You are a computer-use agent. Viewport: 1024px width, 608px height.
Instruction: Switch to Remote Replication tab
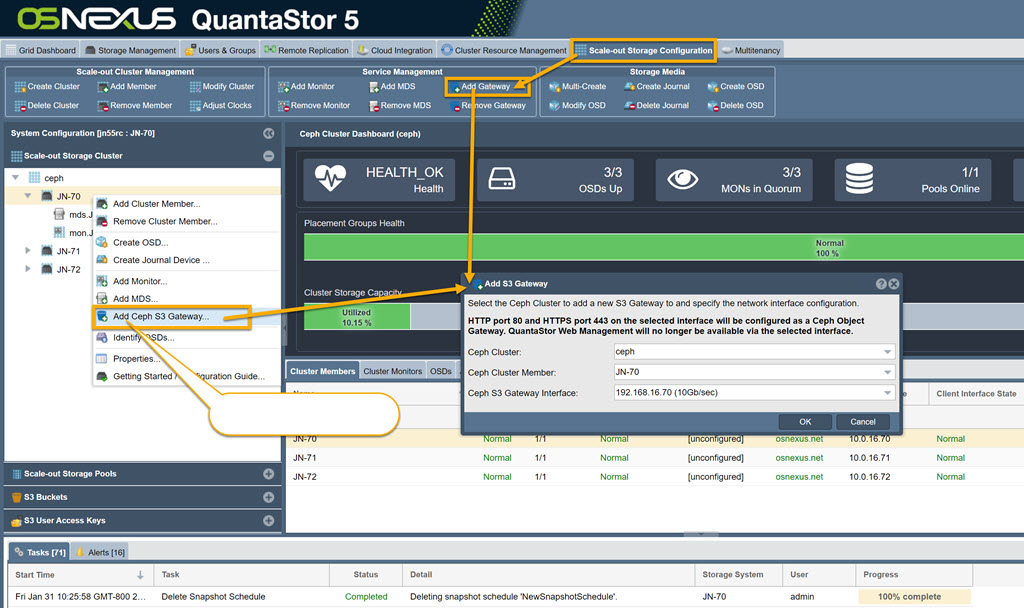point(306,50)
